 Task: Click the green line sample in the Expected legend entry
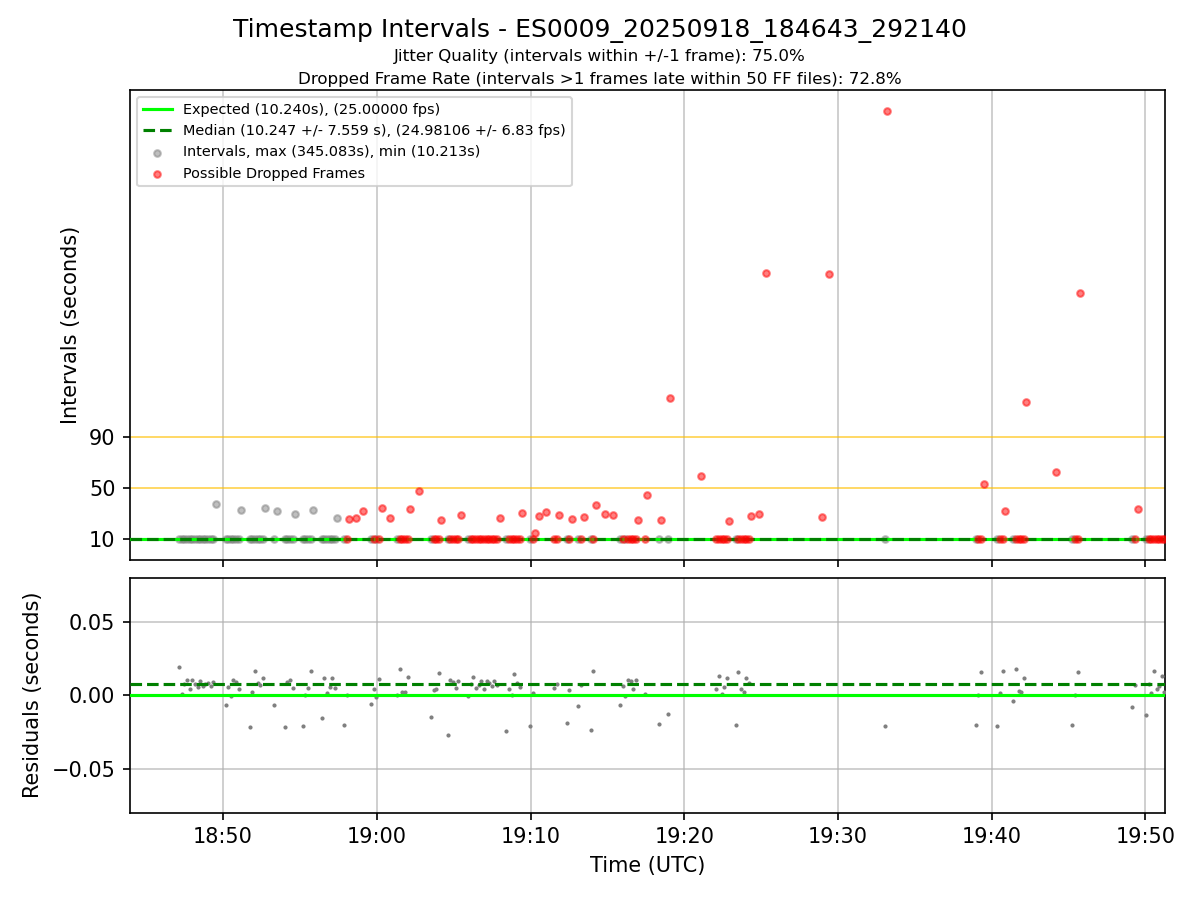coord(158,109)
